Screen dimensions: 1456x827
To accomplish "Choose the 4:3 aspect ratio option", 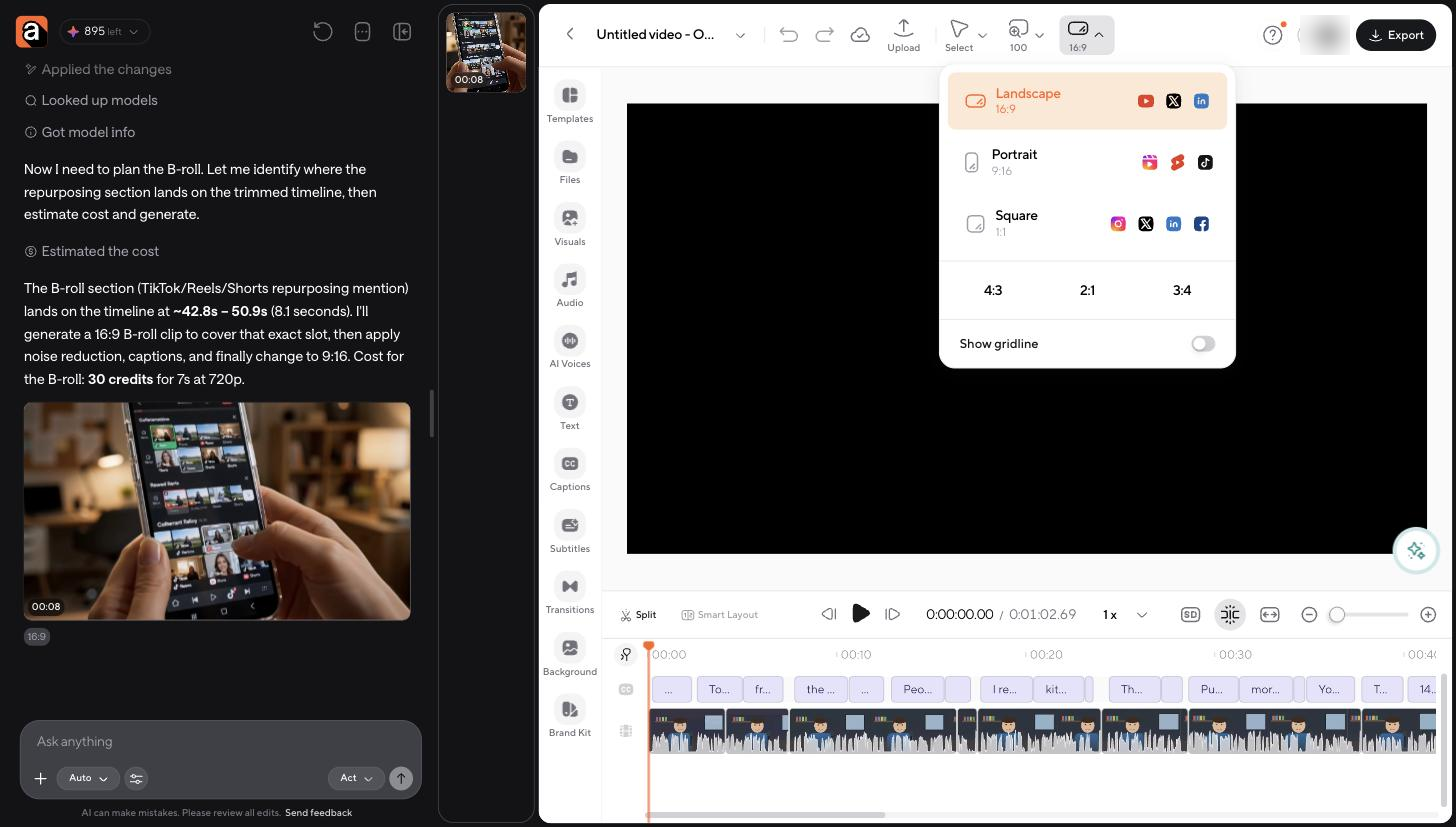I will click(993, 290).
